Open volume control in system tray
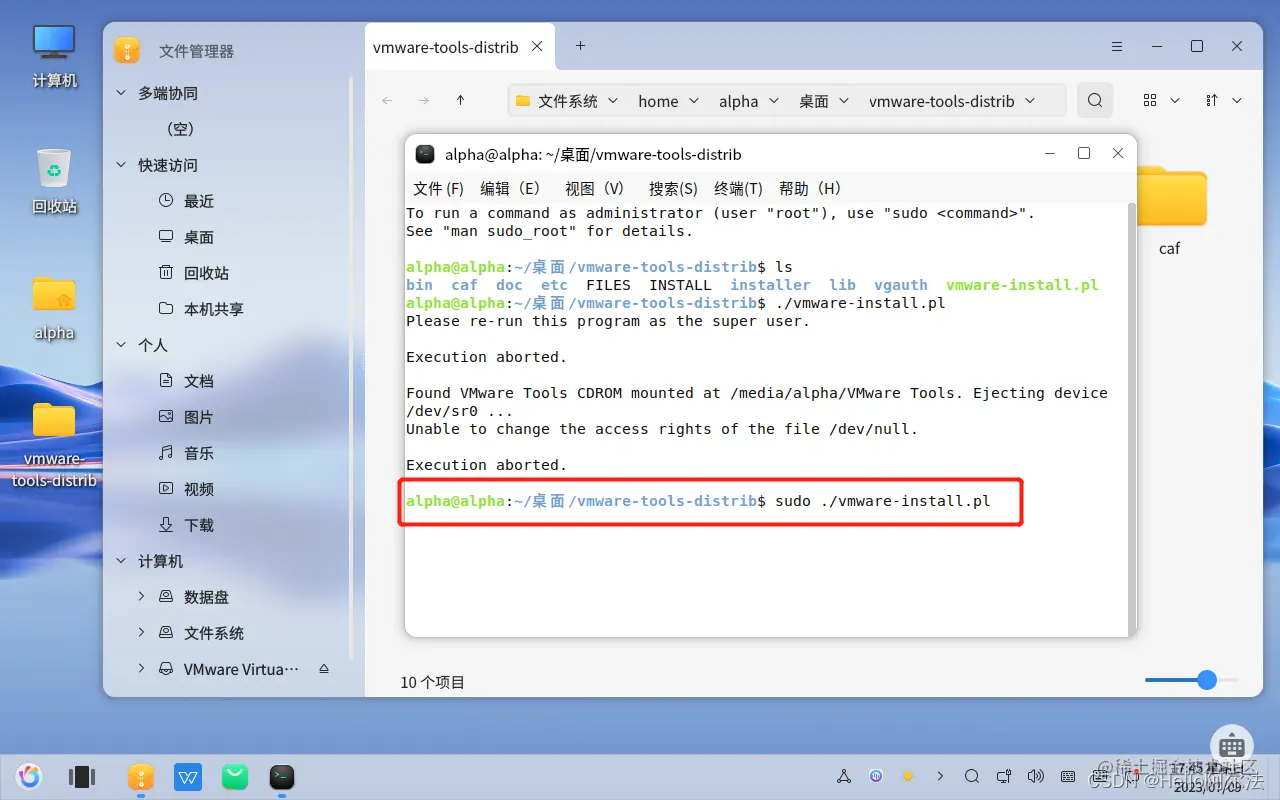The width and height of the screenshot is (1280, 800). coord(1036,776)
